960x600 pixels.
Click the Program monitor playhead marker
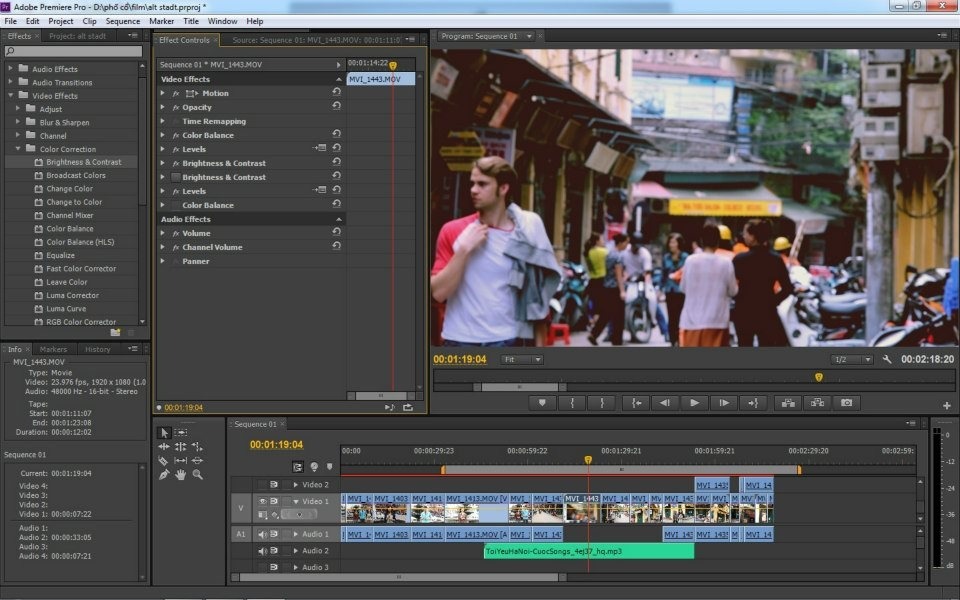point(819,377)
